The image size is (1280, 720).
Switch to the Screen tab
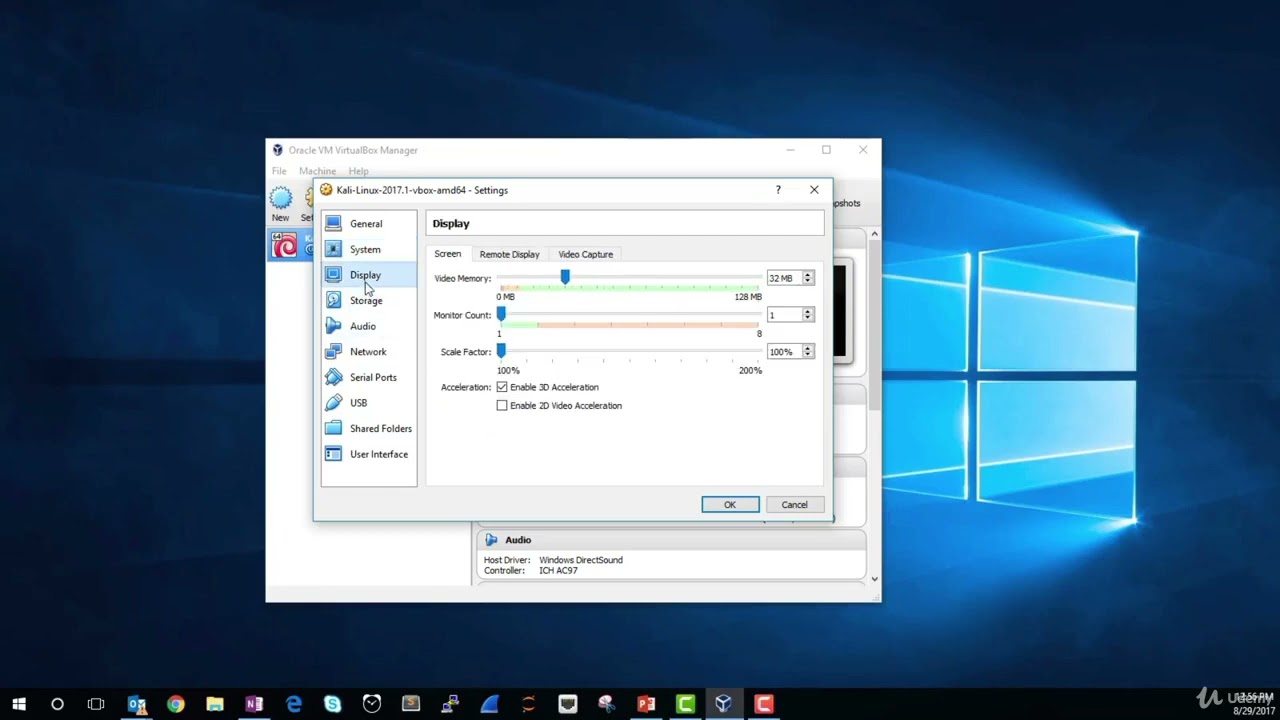[x=448, y=254]
